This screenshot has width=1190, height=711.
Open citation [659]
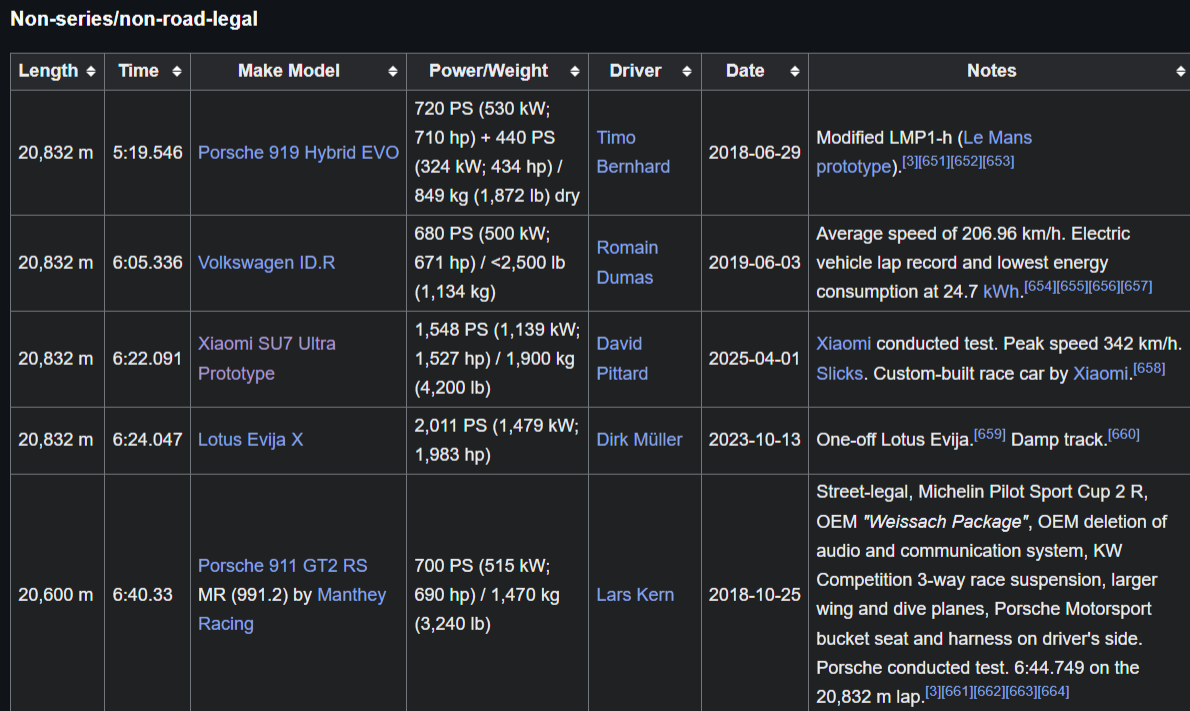pos(990,434)
